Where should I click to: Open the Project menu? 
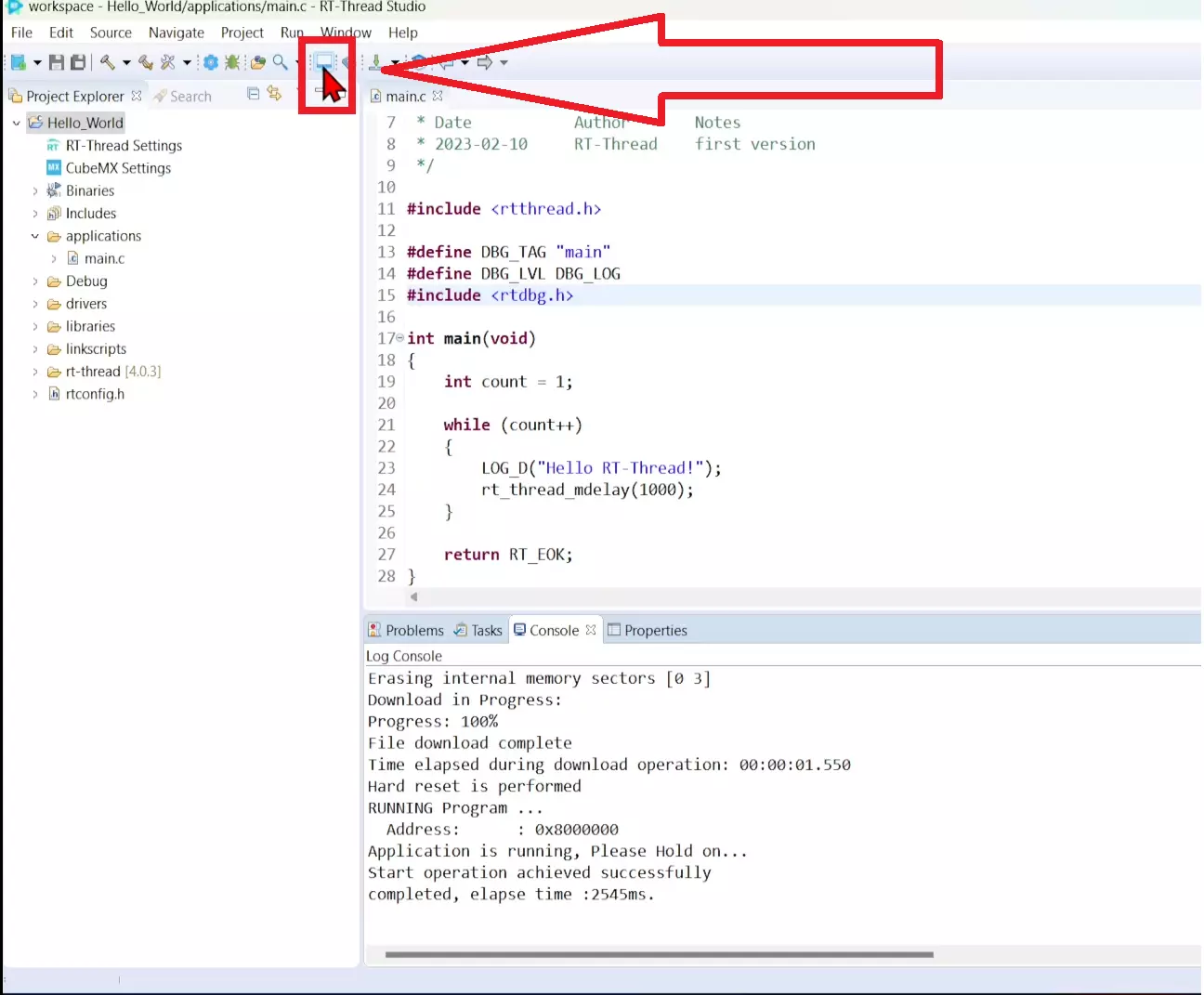242,33
